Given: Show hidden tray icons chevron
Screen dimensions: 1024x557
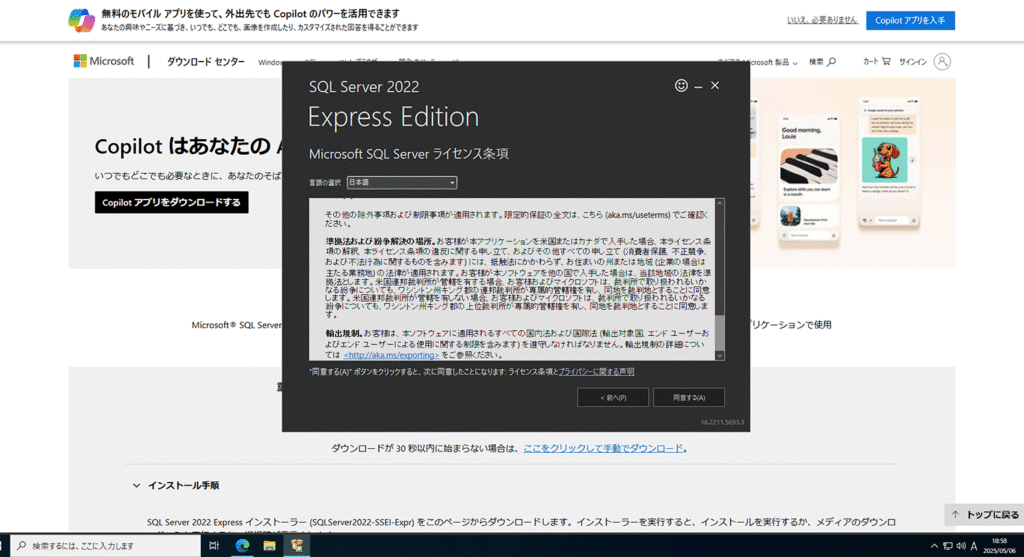Looking at the screenshot, I should (x=934, y=546).
